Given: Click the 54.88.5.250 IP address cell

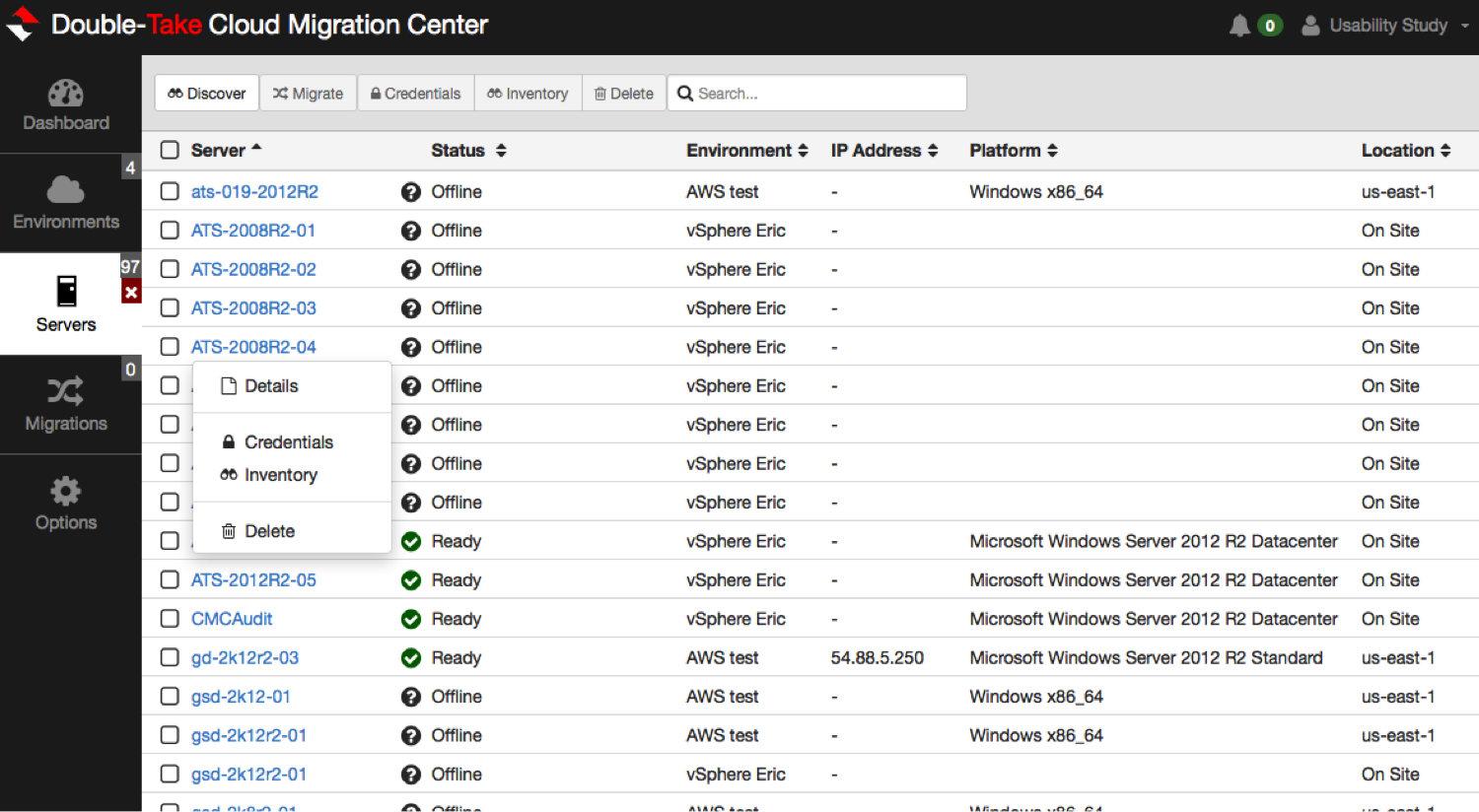Looking at the screenshot, I should click(878, 658).
